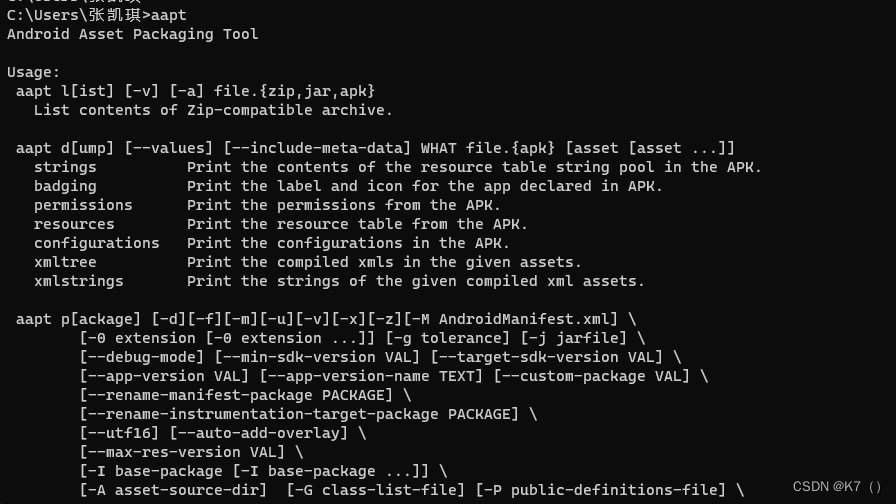896x504 pixels.
Task: Click the '[--utf16]' flag text
Action: 119,433
